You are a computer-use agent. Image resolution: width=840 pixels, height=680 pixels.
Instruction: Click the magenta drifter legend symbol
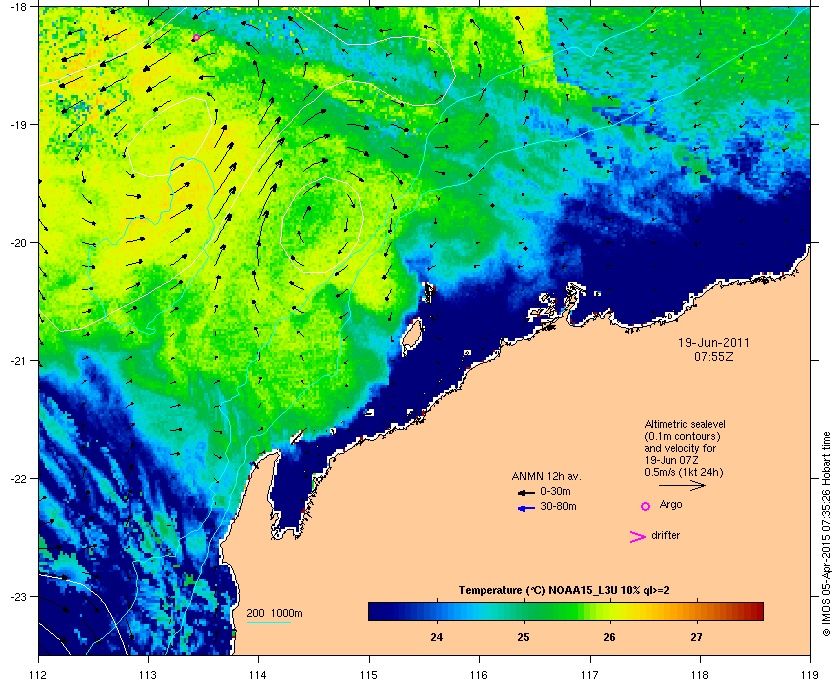pyautogui.click(x=638, y=537)
